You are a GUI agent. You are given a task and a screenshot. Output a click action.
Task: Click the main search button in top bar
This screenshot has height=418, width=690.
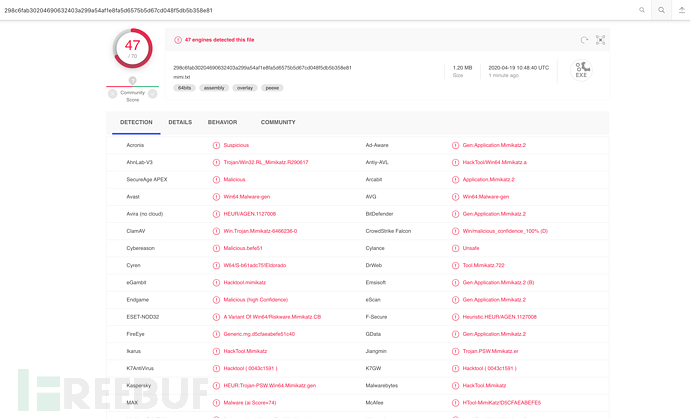click(x=661, y=10)
